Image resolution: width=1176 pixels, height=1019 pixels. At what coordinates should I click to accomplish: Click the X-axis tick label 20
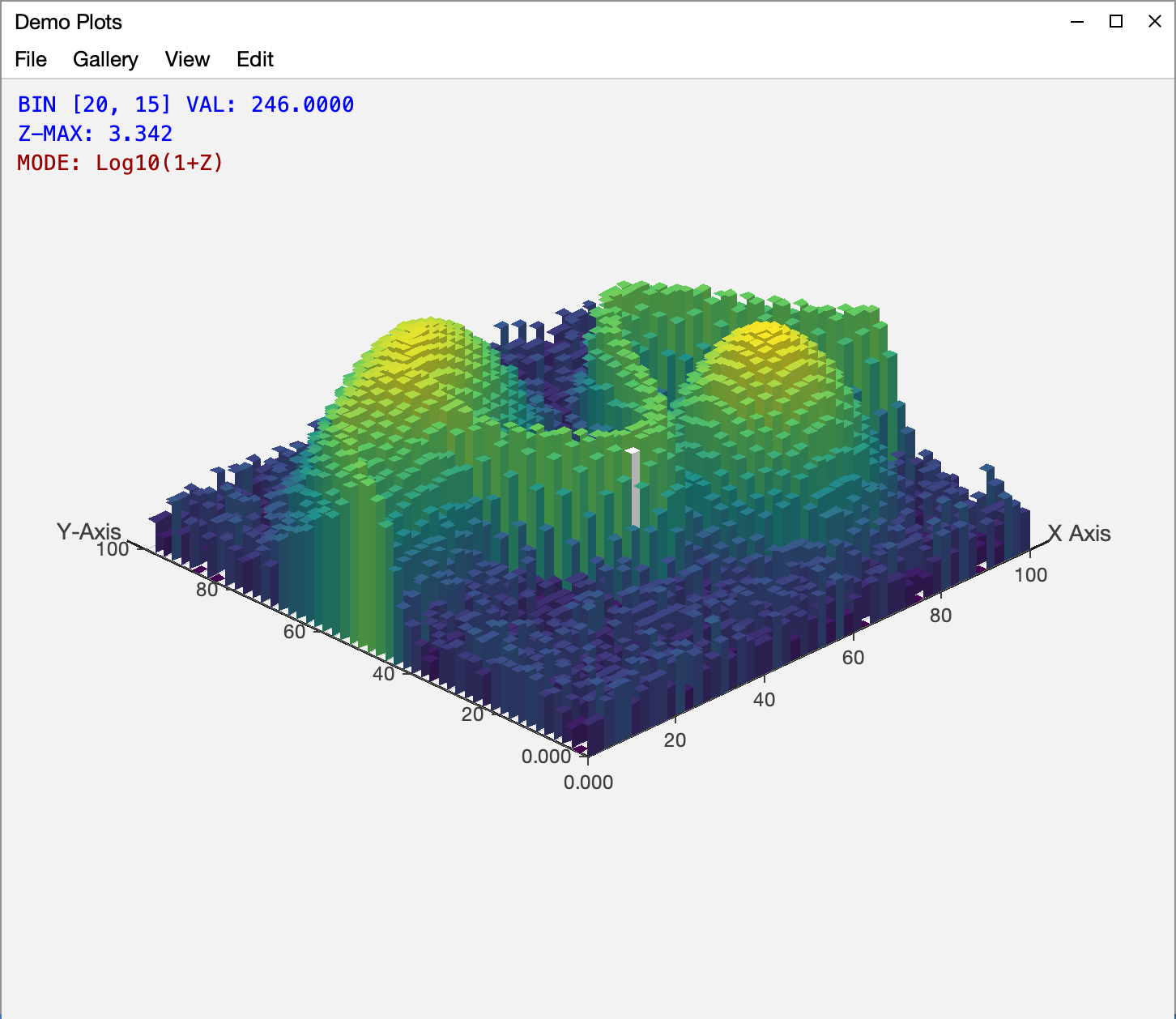675,740
